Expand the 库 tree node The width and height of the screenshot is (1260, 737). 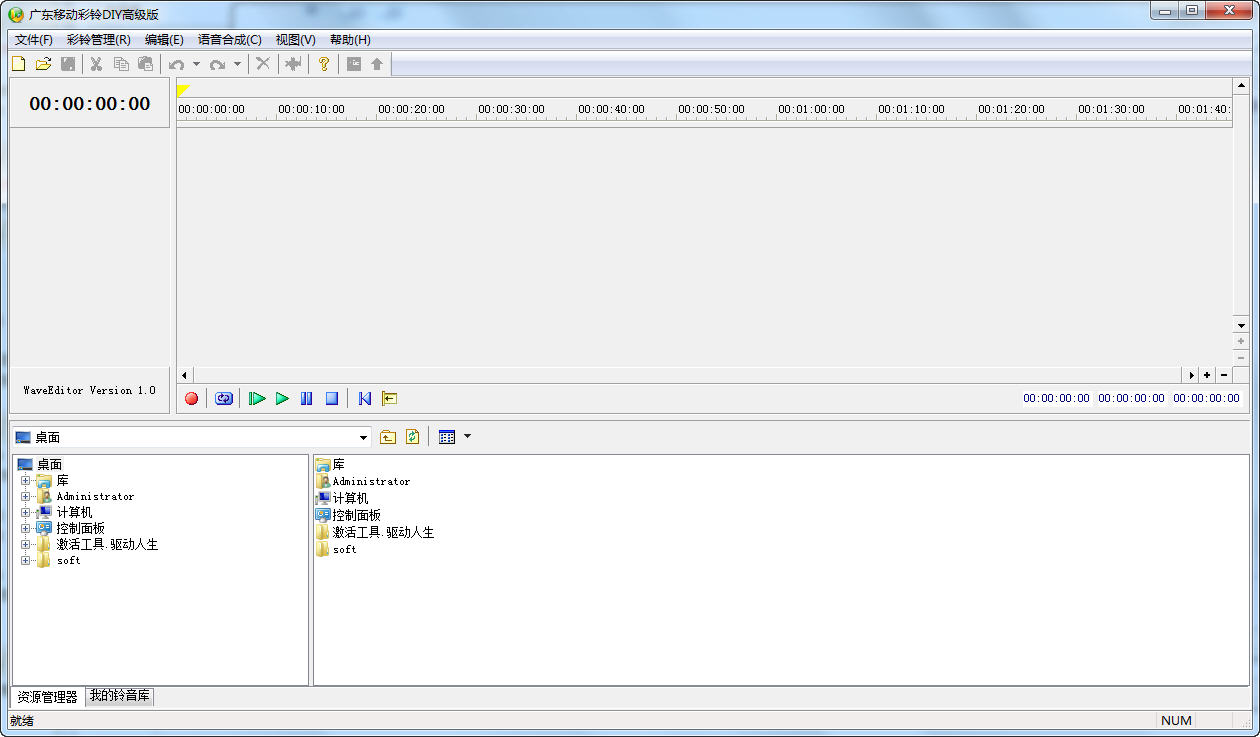25,481
